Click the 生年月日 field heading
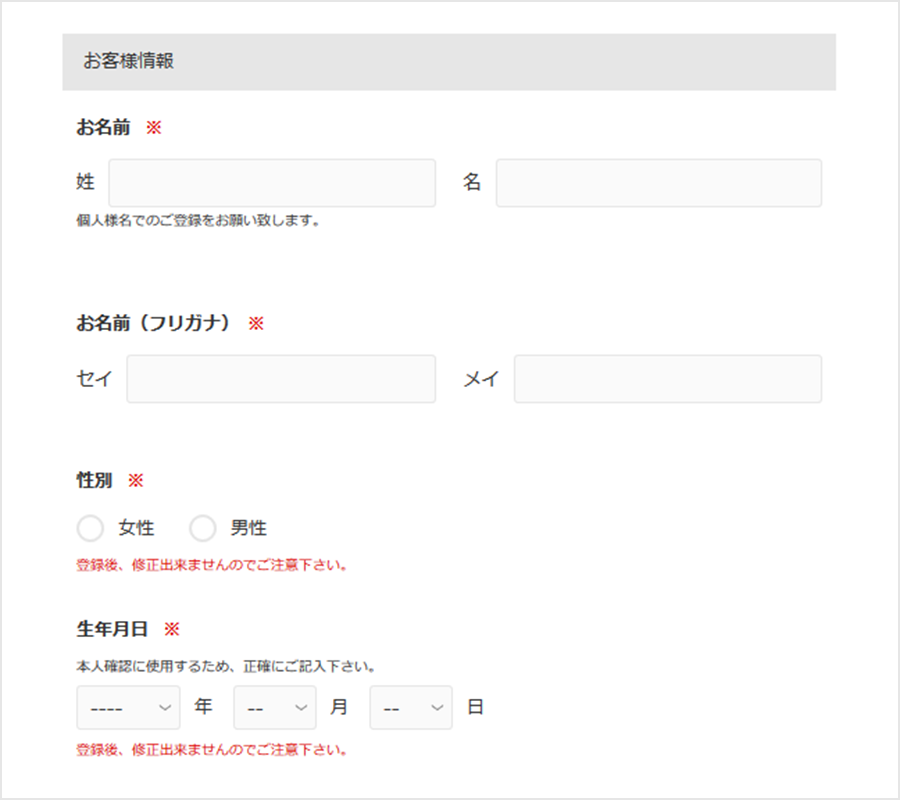 [112, 629]
